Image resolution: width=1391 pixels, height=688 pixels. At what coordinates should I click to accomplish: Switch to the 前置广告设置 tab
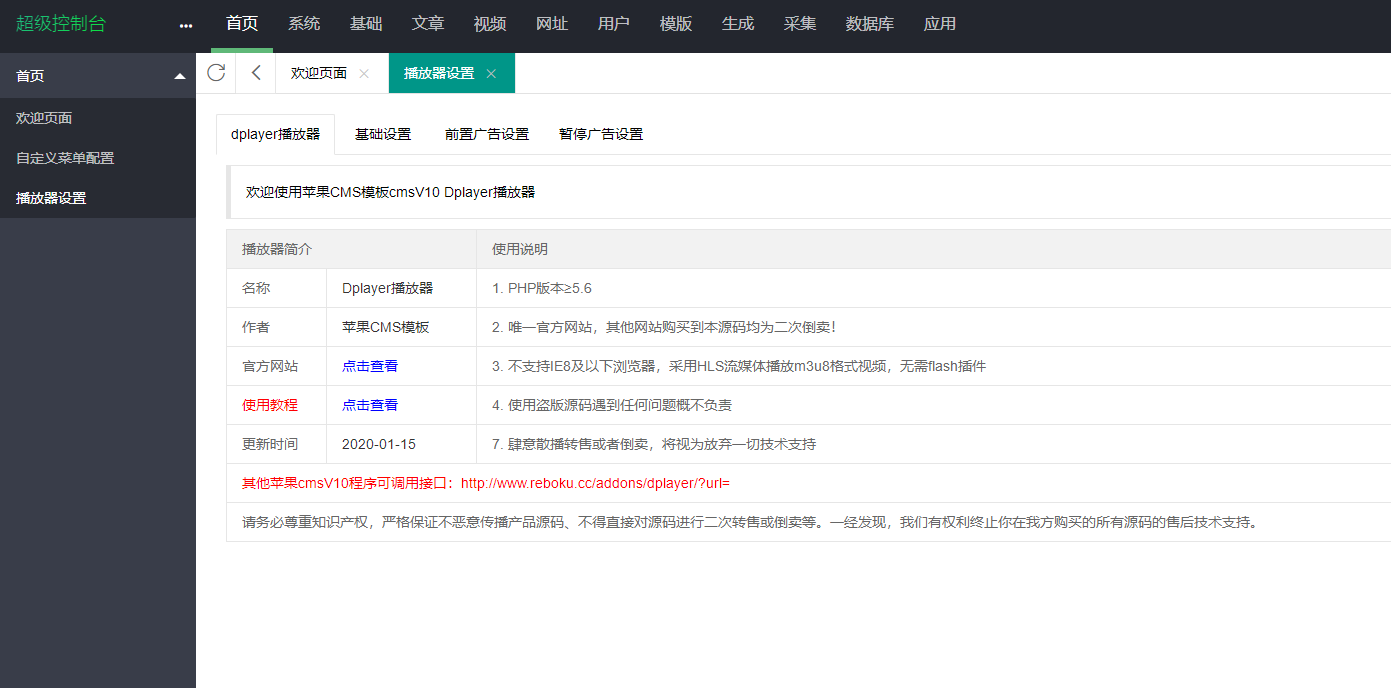pyautogui.click(x=486, y=133)
